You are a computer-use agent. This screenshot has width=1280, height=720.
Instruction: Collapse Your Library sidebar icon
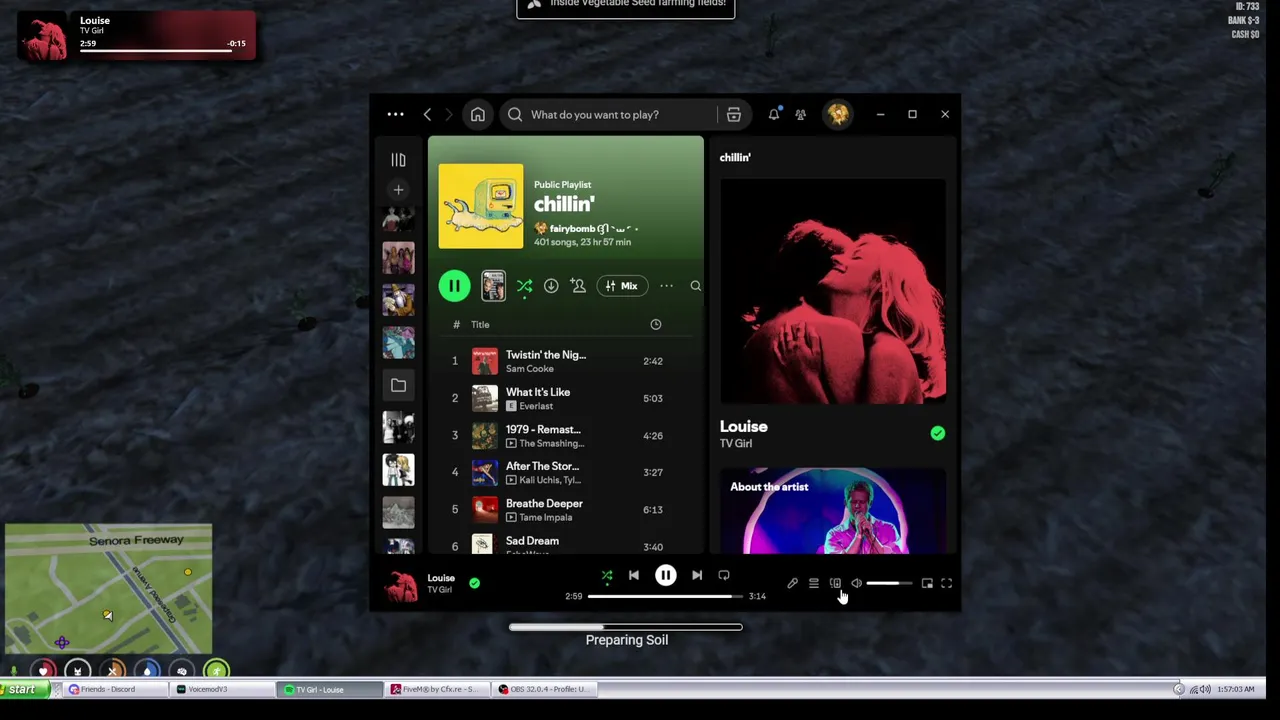(398, 160)
